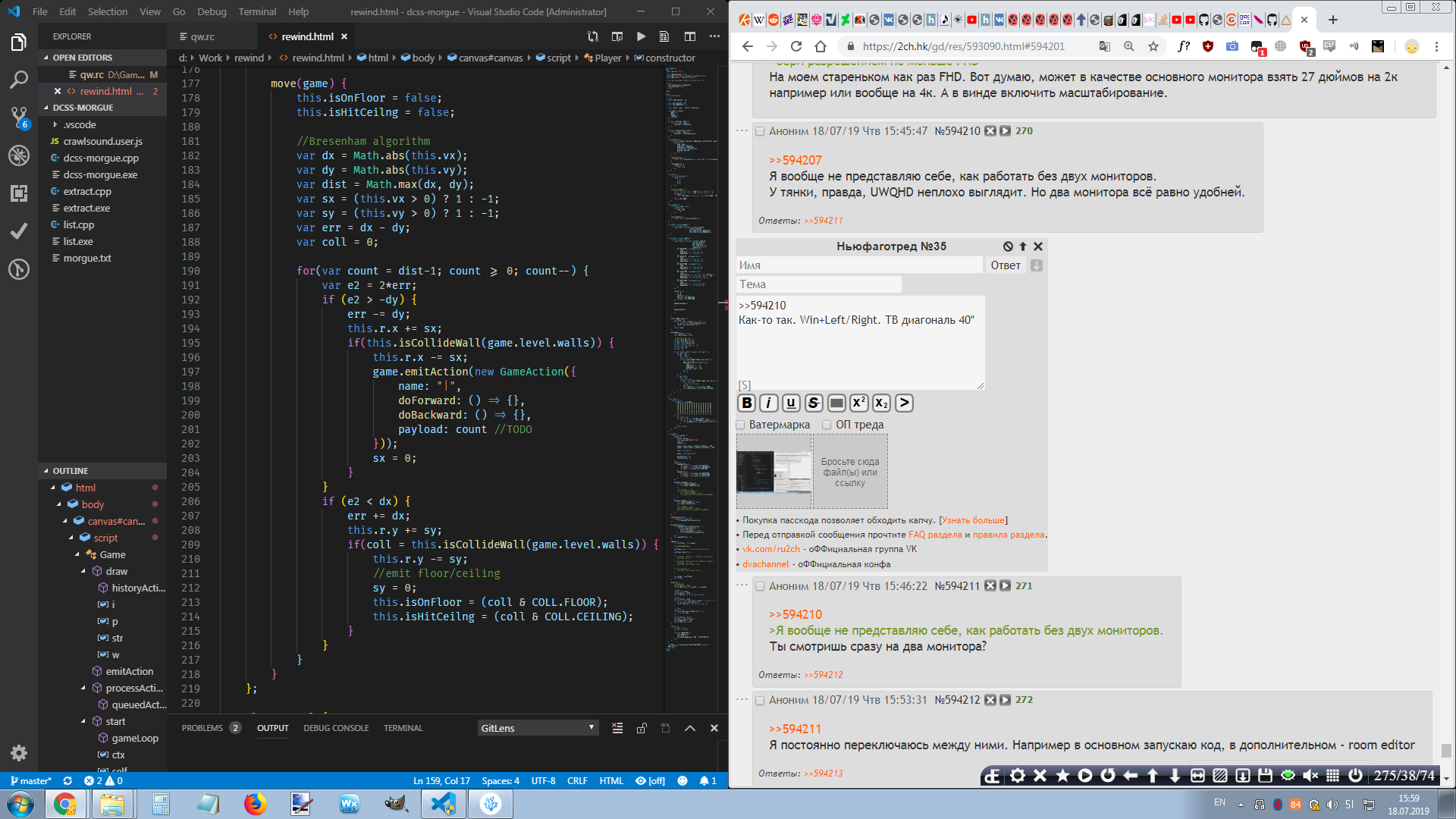
Task: Click the save floppy icon in Dollchan panel
Action: click(x=1265, y=775)
